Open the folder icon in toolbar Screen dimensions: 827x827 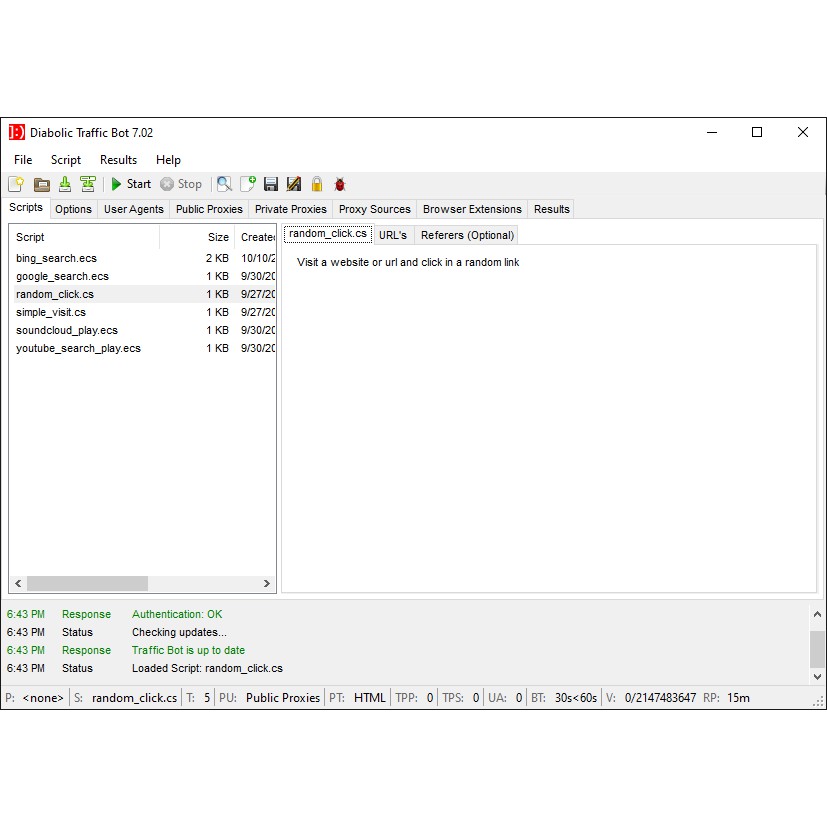coord(41,184)
